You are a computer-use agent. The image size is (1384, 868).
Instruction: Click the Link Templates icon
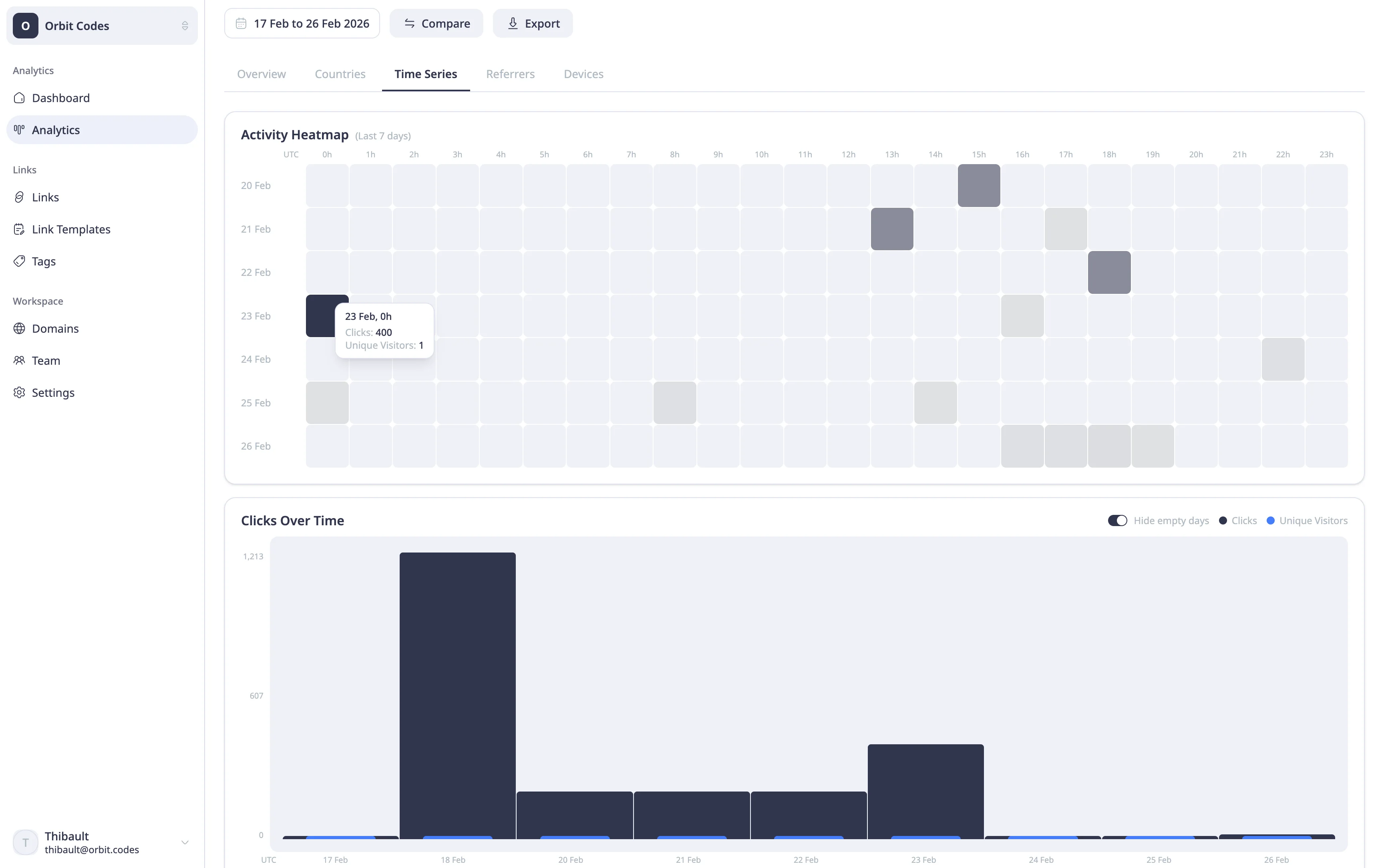(x=19, y=229)
